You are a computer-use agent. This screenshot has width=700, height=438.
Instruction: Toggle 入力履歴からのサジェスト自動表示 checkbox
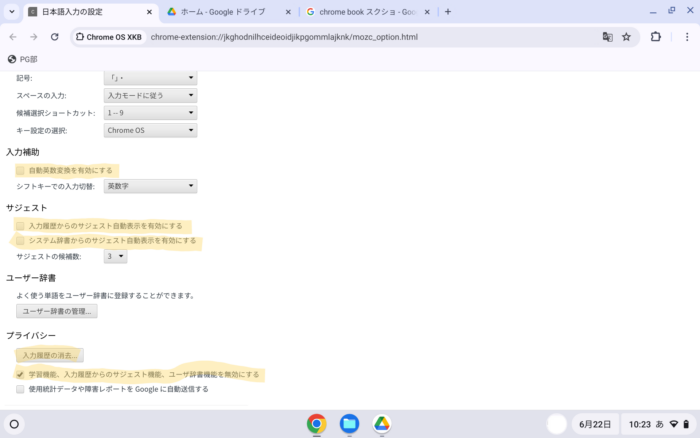(x=21, y=226)
